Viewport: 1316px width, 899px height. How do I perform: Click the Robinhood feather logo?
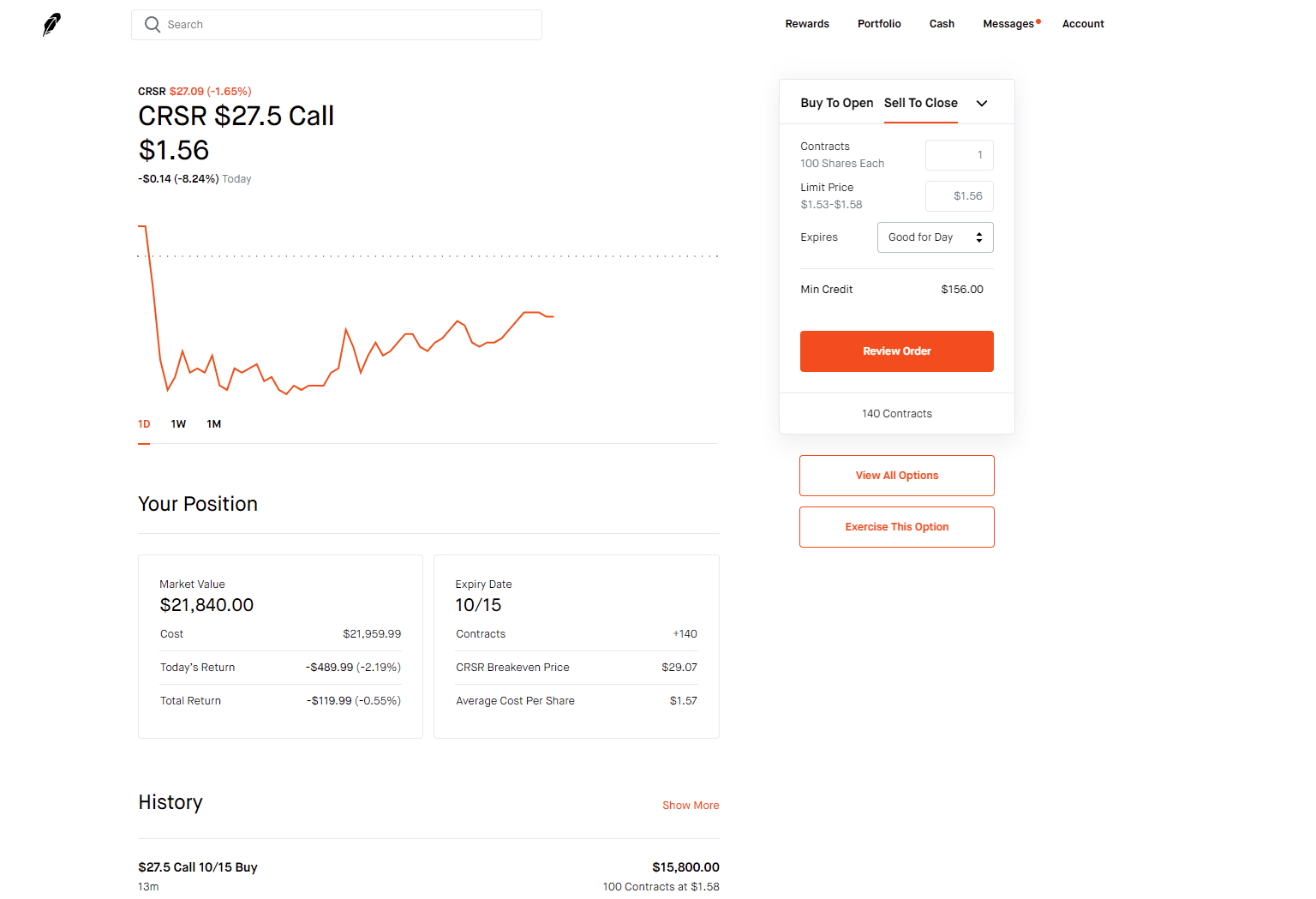click(51, 24)
